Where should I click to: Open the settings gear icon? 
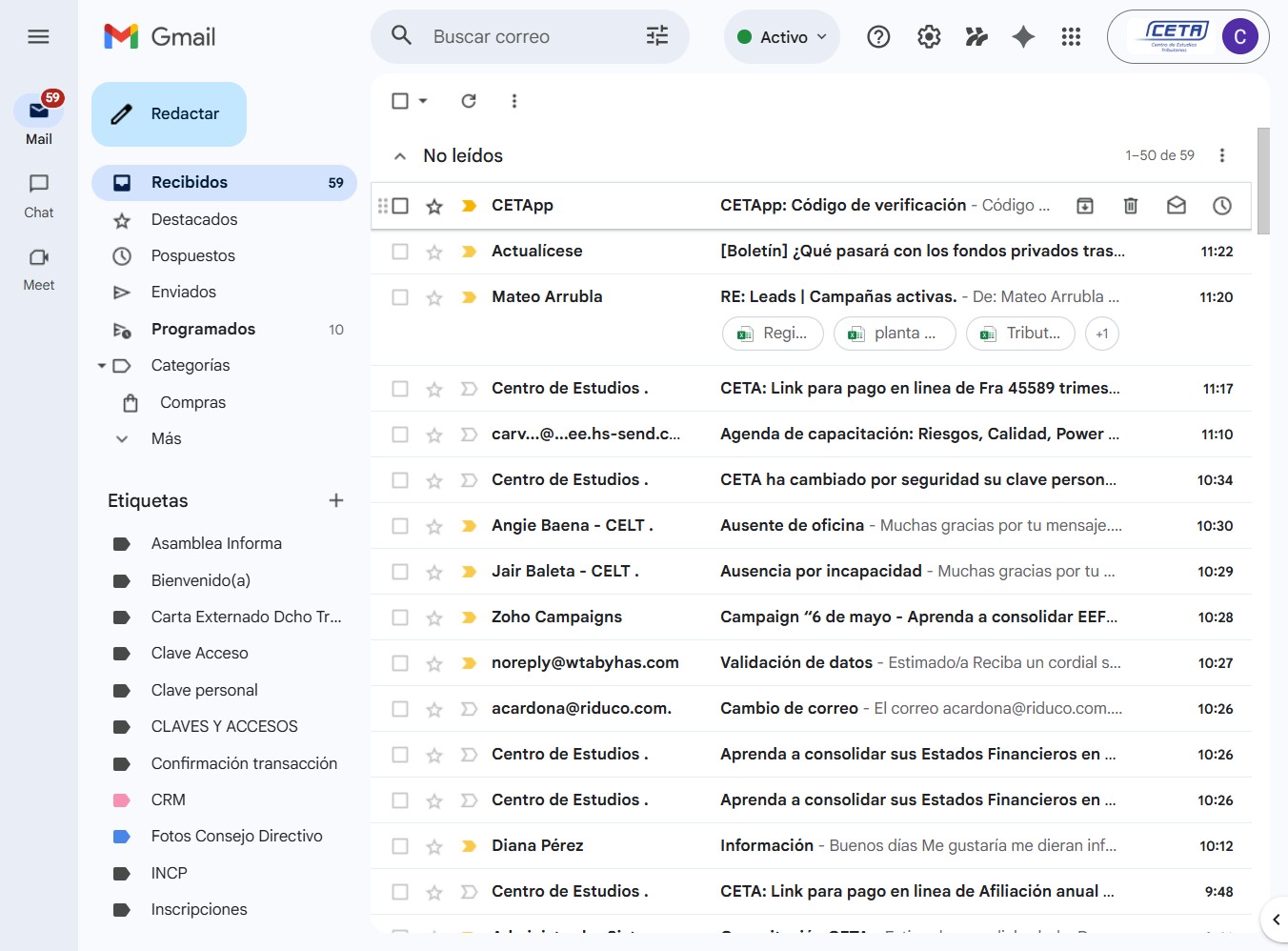(929, 37)
